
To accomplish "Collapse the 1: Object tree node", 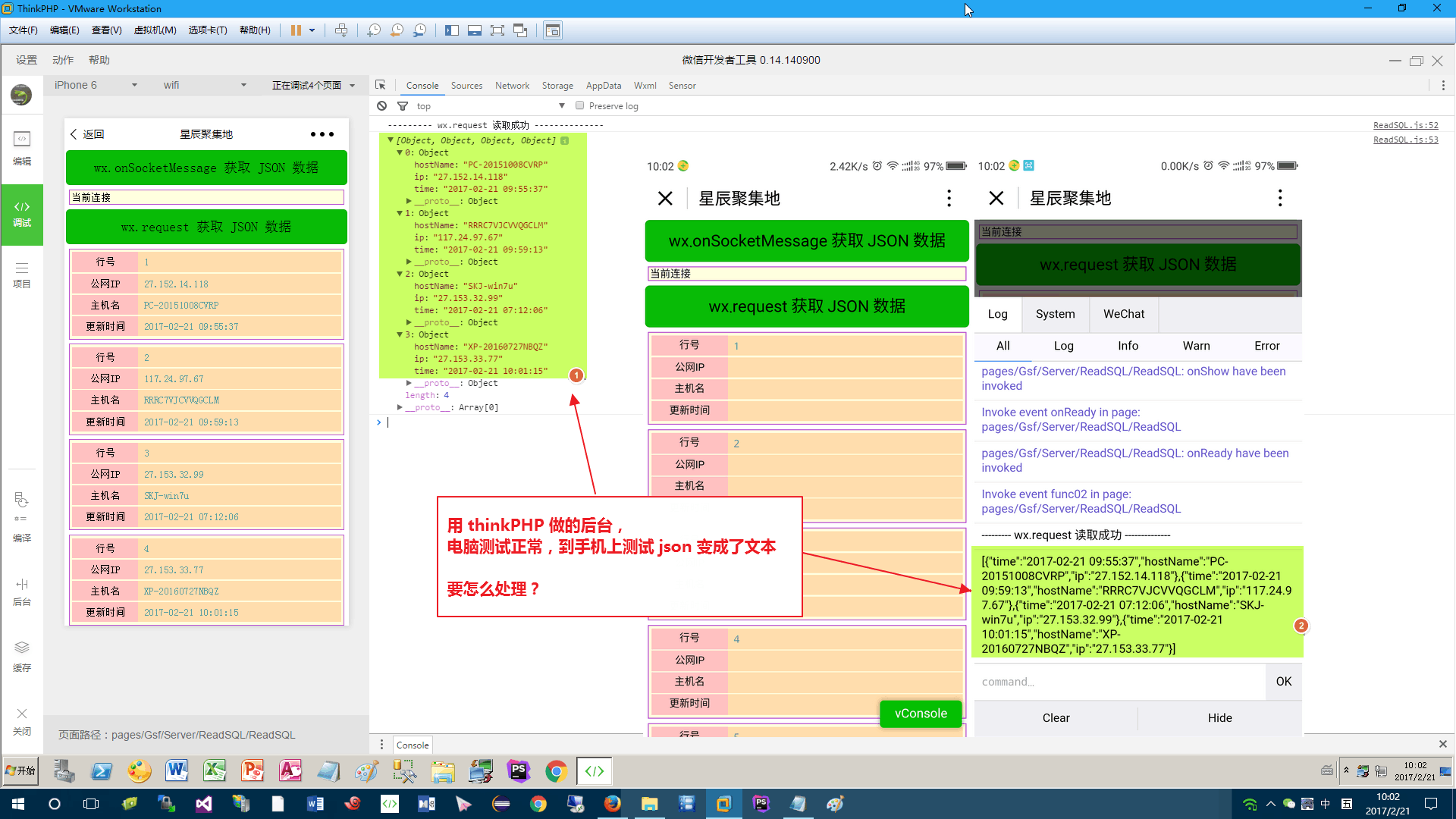I will tap(400, 213).
